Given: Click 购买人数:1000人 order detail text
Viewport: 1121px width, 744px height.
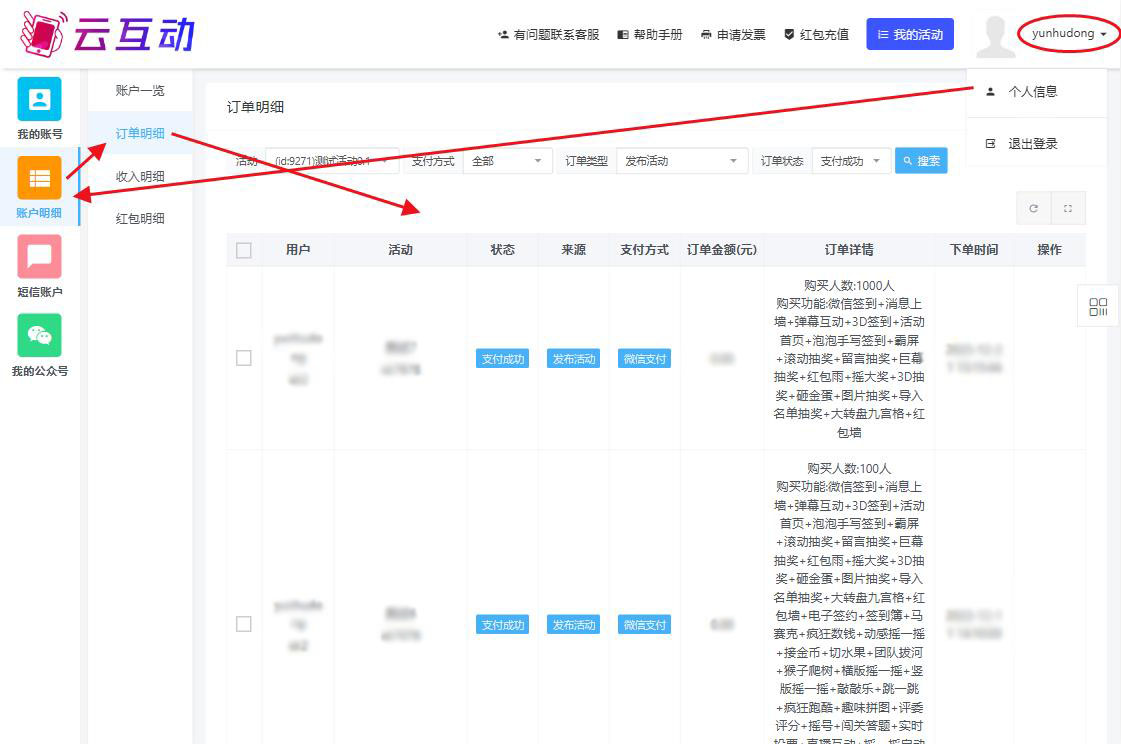Looking at the screenshot, I should pyautogui.click(x=849, y=285).
